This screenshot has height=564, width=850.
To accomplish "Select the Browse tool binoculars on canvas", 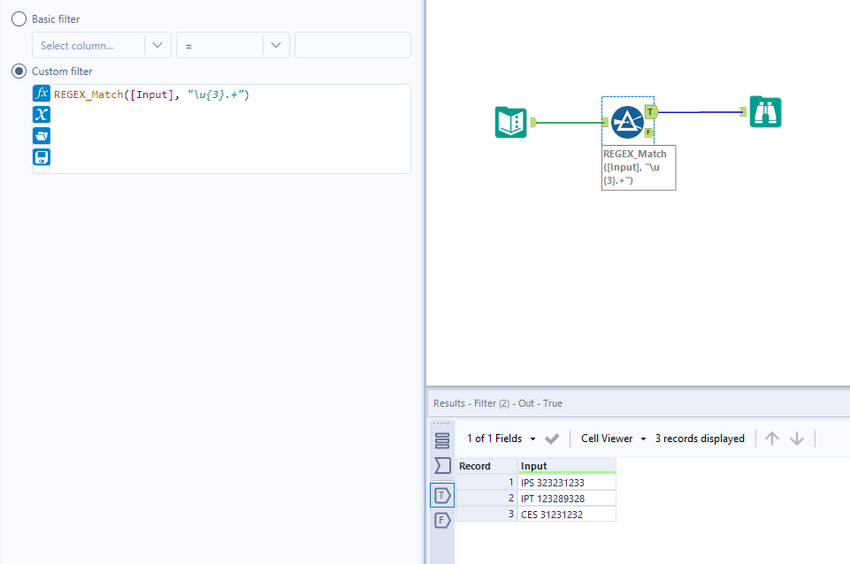I will 765,112.
